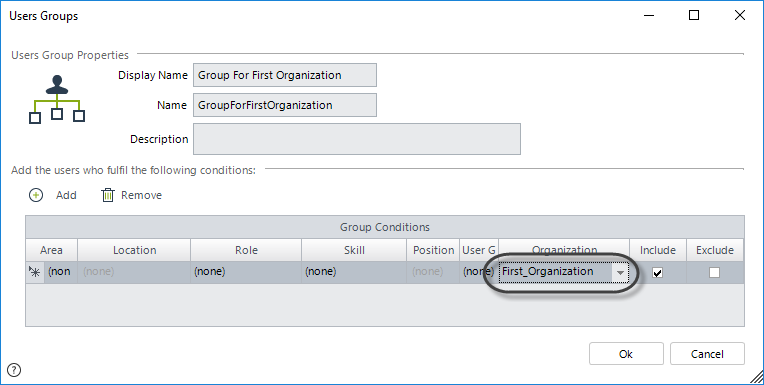The width and height of the screenshot is (764, 385).
Task: Click the User G column header
Action: [x=479, y=250]
